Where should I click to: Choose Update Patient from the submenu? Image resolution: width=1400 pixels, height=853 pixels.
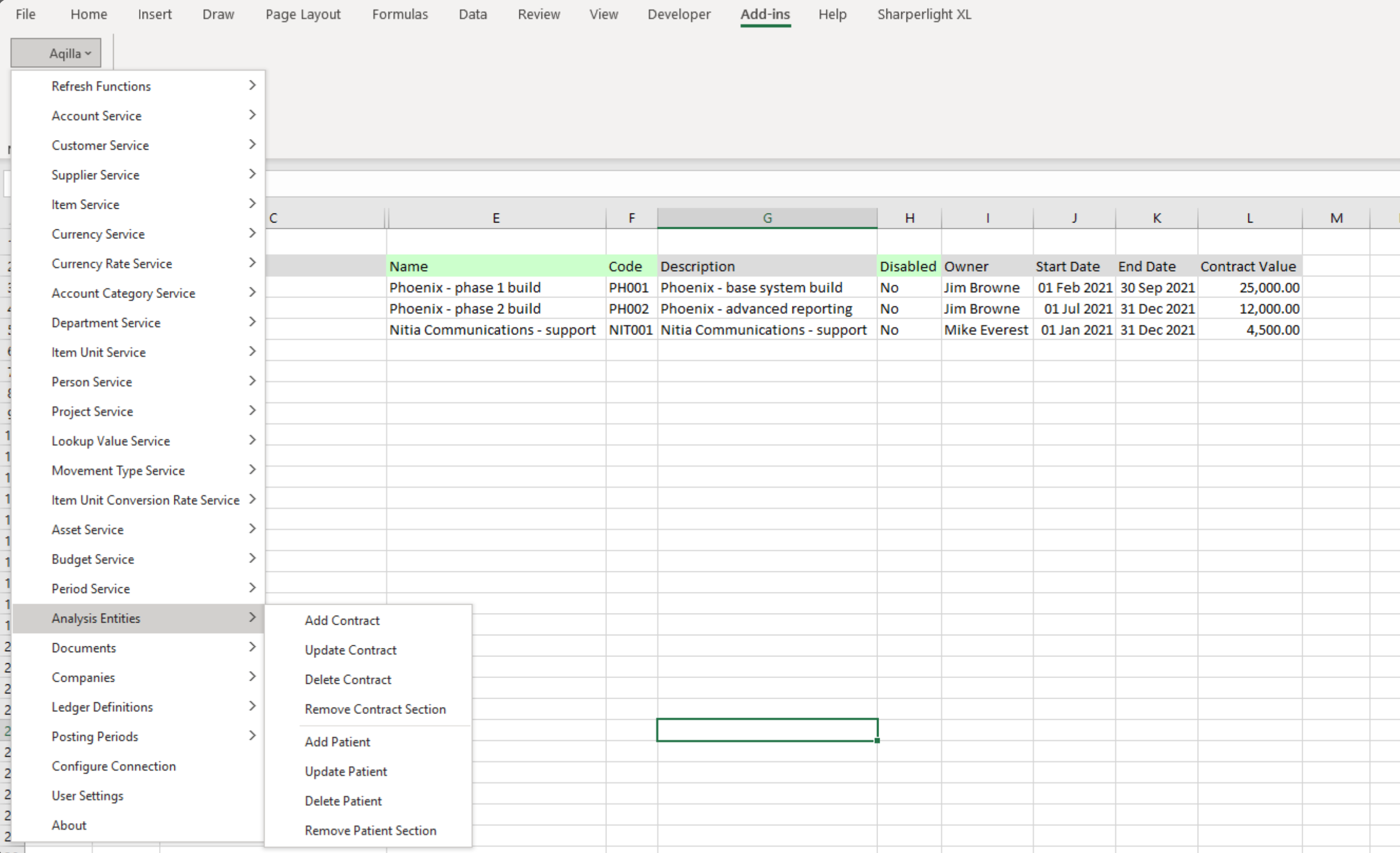[x=346, y=771]
